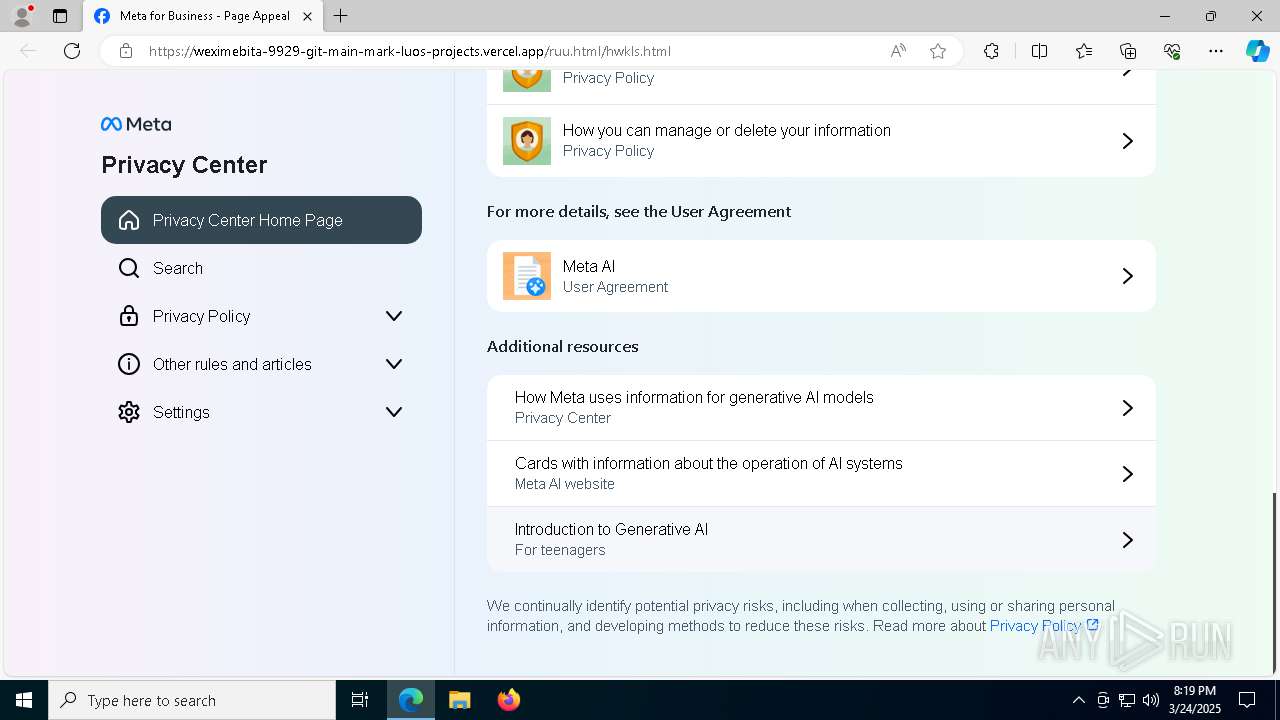The height and width of the screenshot is (720, 1280).
Task: Open How you can manage or delete your information
Action: pos(821,141)
